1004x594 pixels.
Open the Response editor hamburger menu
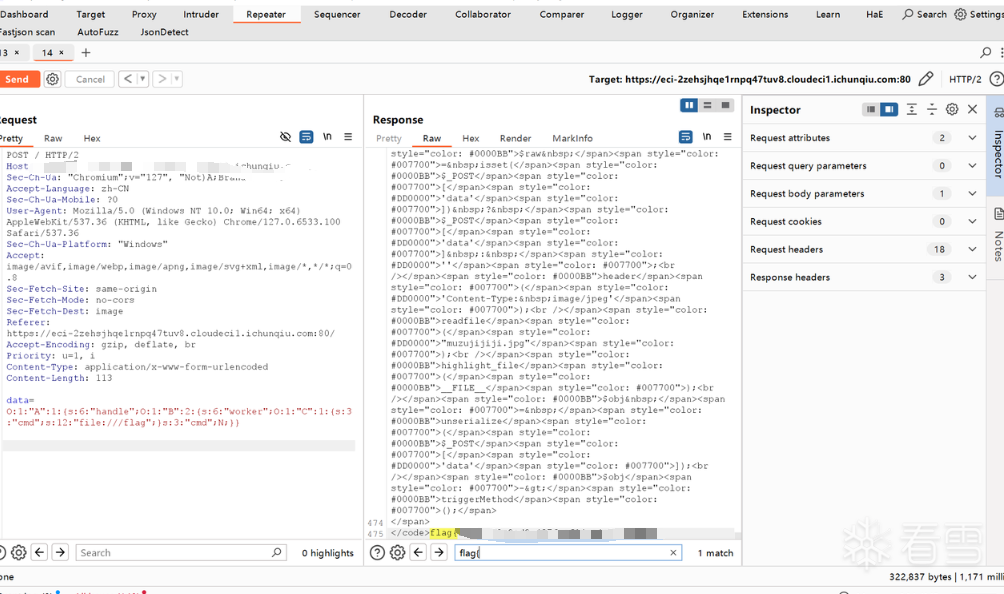pos(728,137)
